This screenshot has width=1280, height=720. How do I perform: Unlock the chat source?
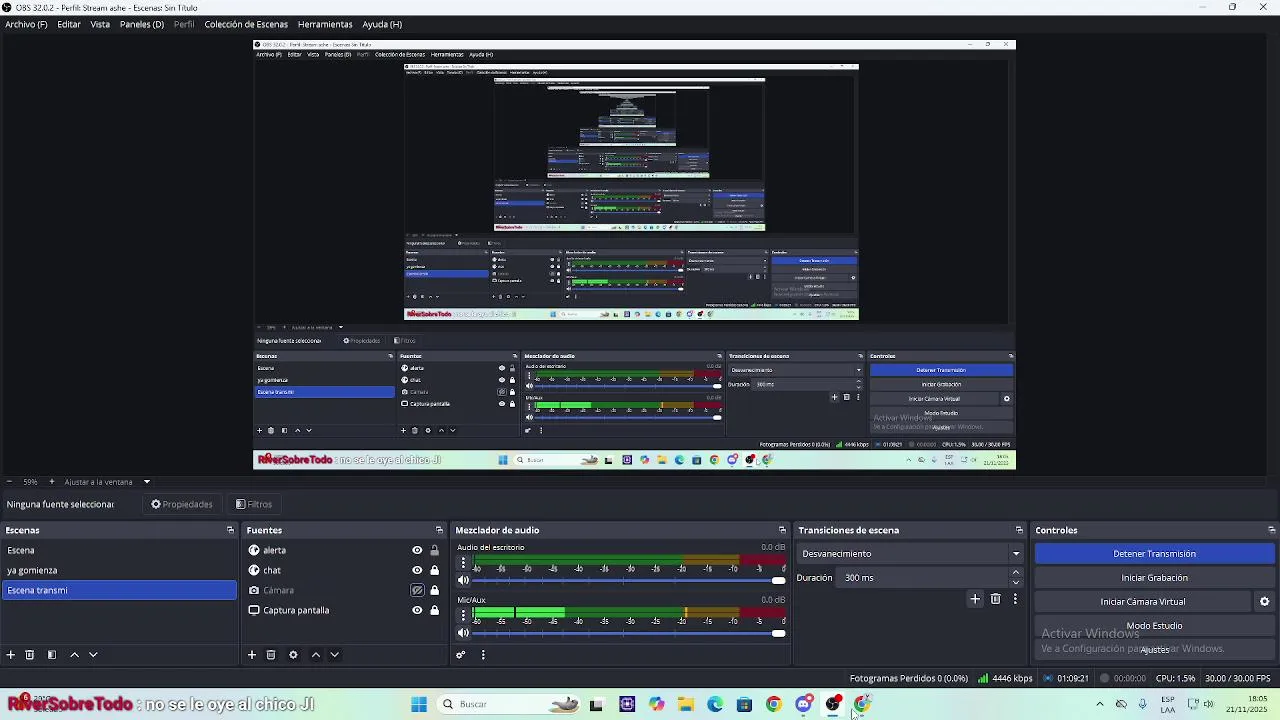[434, 570]
